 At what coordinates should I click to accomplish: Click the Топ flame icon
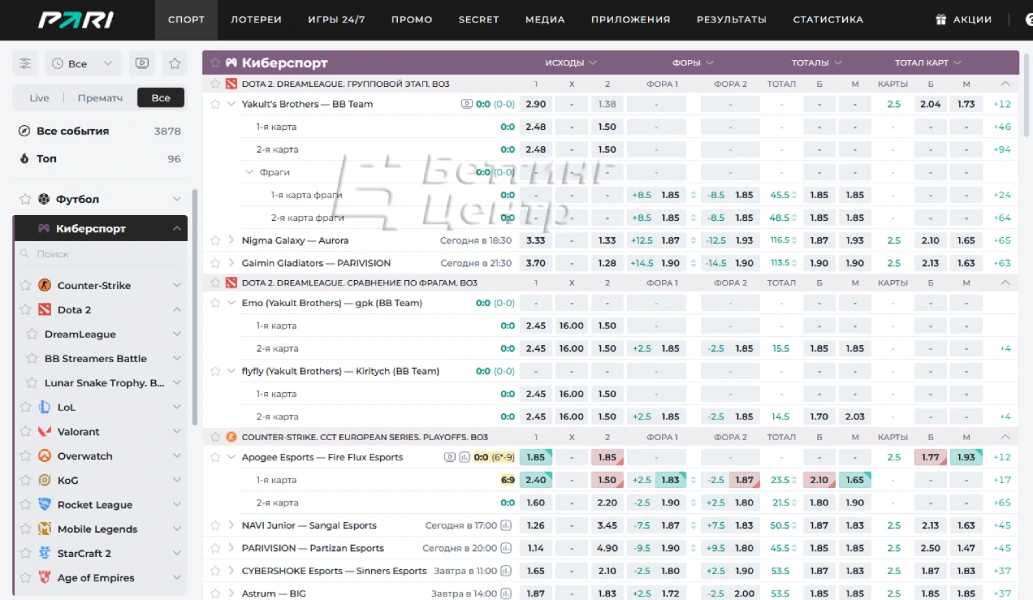tap(24, 159)
